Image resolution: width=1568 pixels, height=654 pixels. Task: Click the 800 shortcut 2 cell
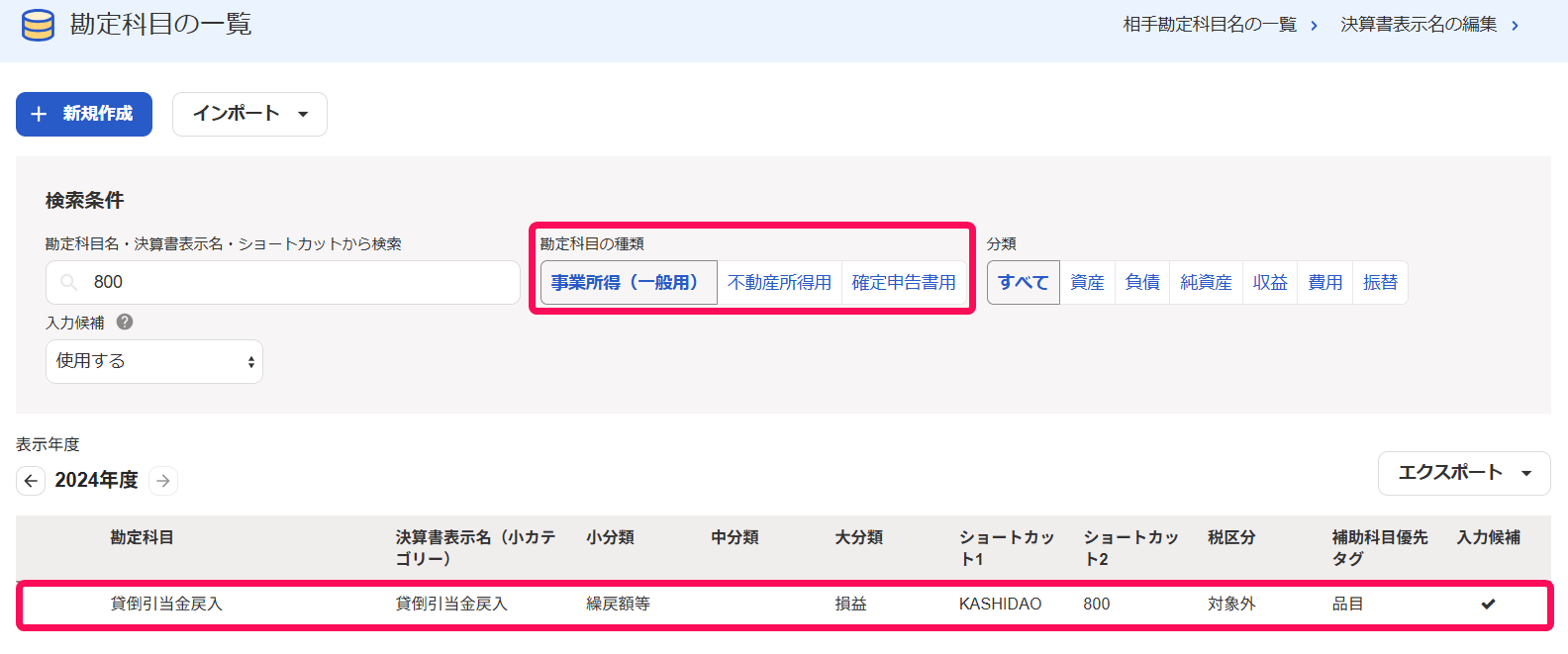1097,604
